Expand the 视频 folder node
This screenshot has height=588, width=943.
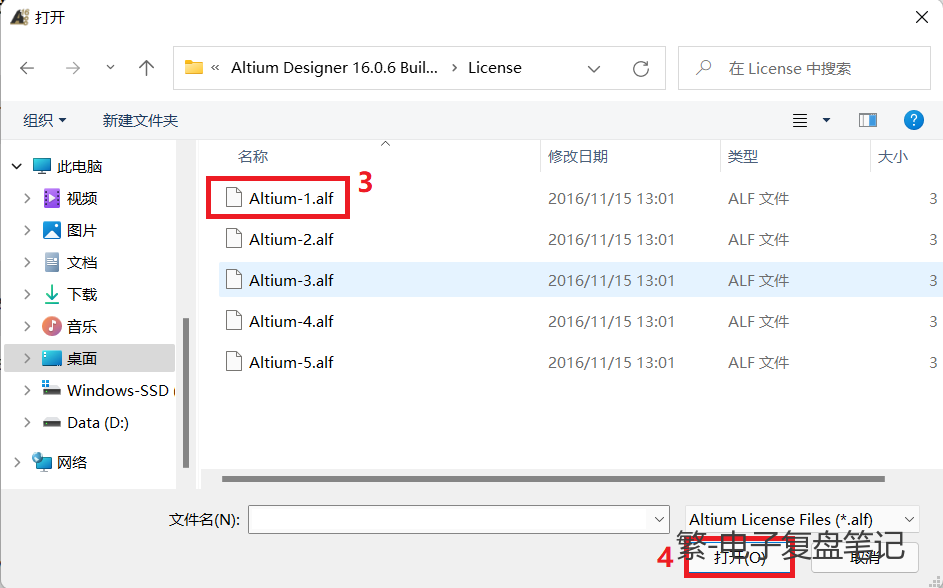[27, 198]
